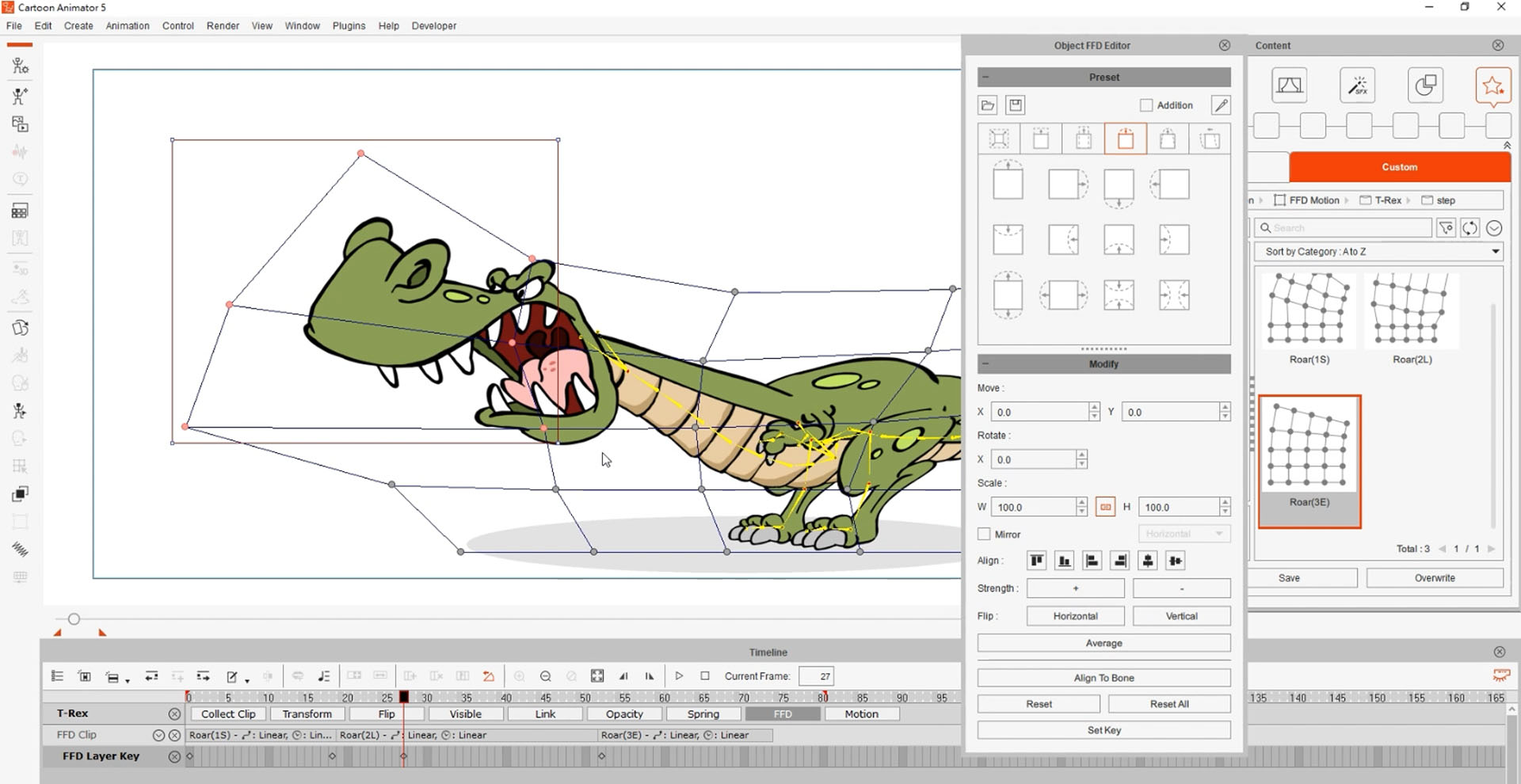Click the pencil edit icon beside Addition
The width and height of the screenshot is (1521, 784).
1221,105
